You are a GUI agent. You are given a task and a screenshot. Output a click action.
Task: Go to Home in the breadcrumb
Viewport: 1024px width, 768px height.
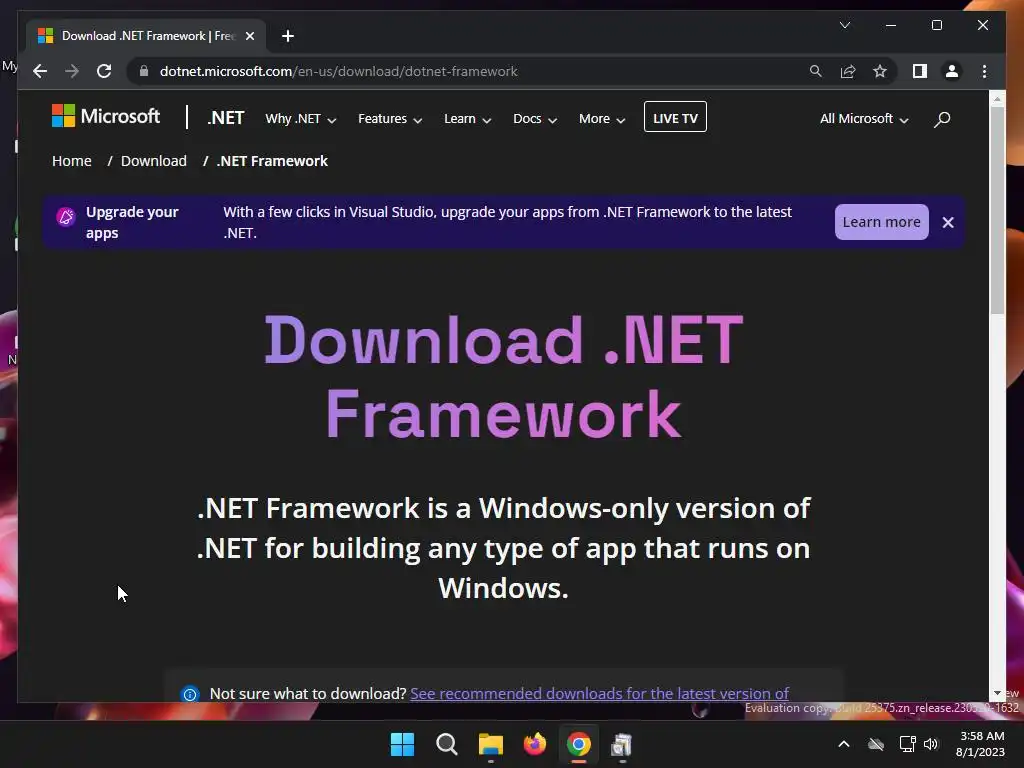72,161
